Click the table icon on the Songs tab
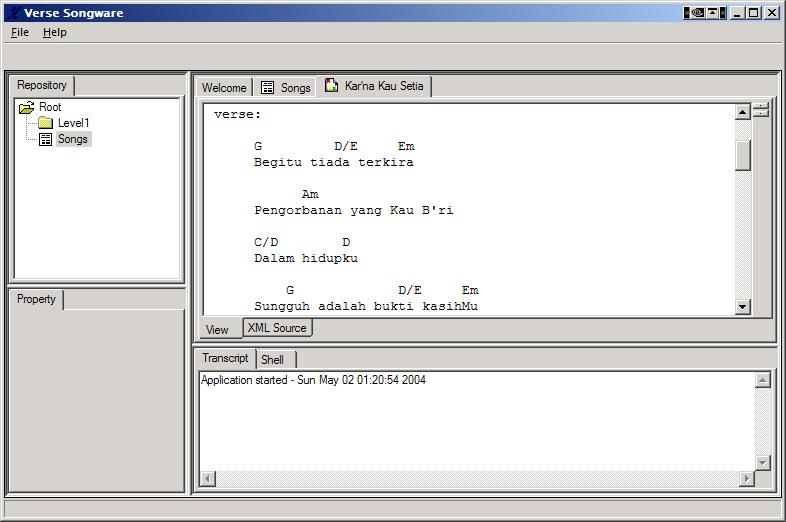Viewport: 786px width, 522px height. (268, 88)
